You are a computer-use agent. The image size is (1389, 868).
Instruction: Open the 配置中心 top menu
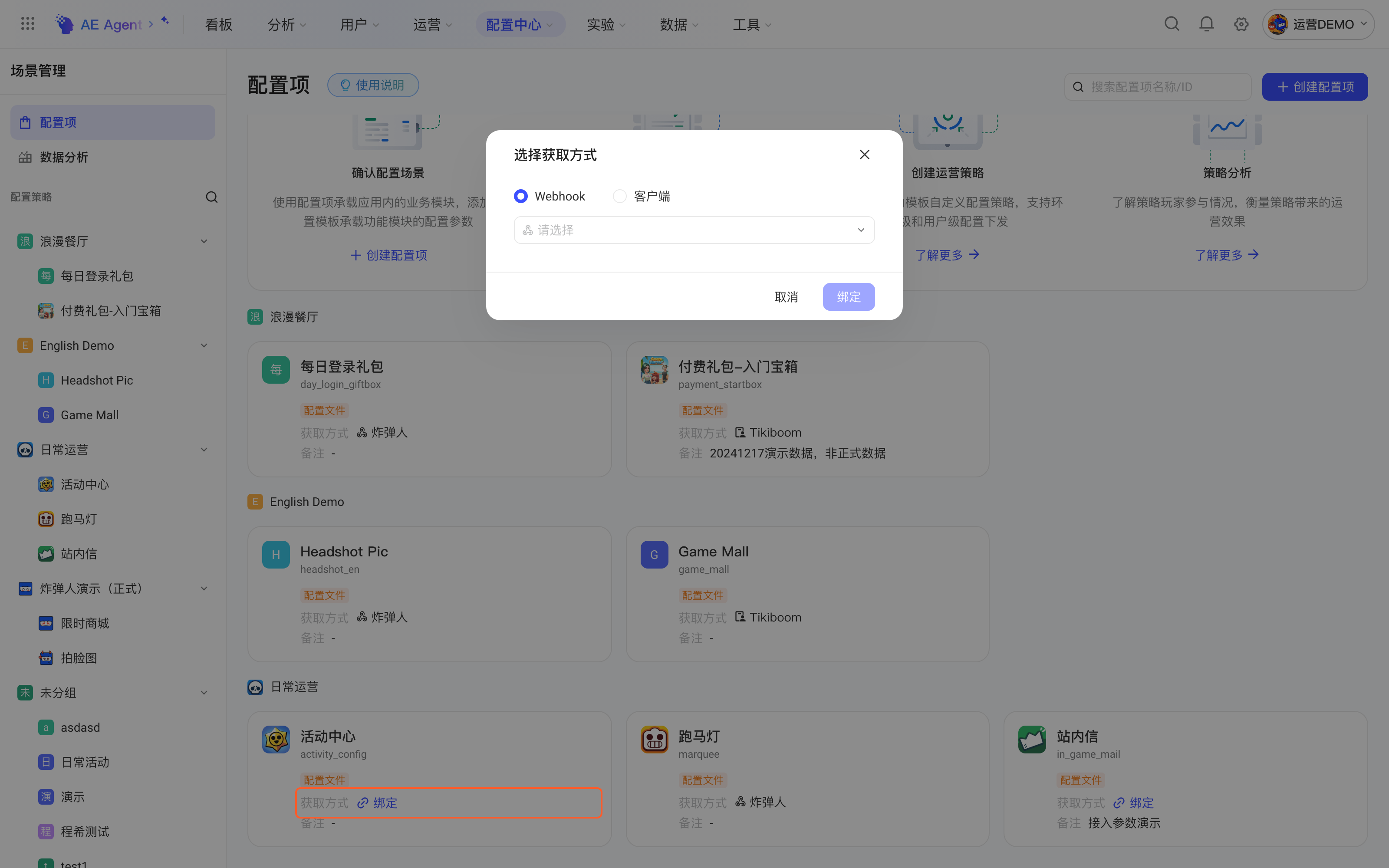coord(520,24)
